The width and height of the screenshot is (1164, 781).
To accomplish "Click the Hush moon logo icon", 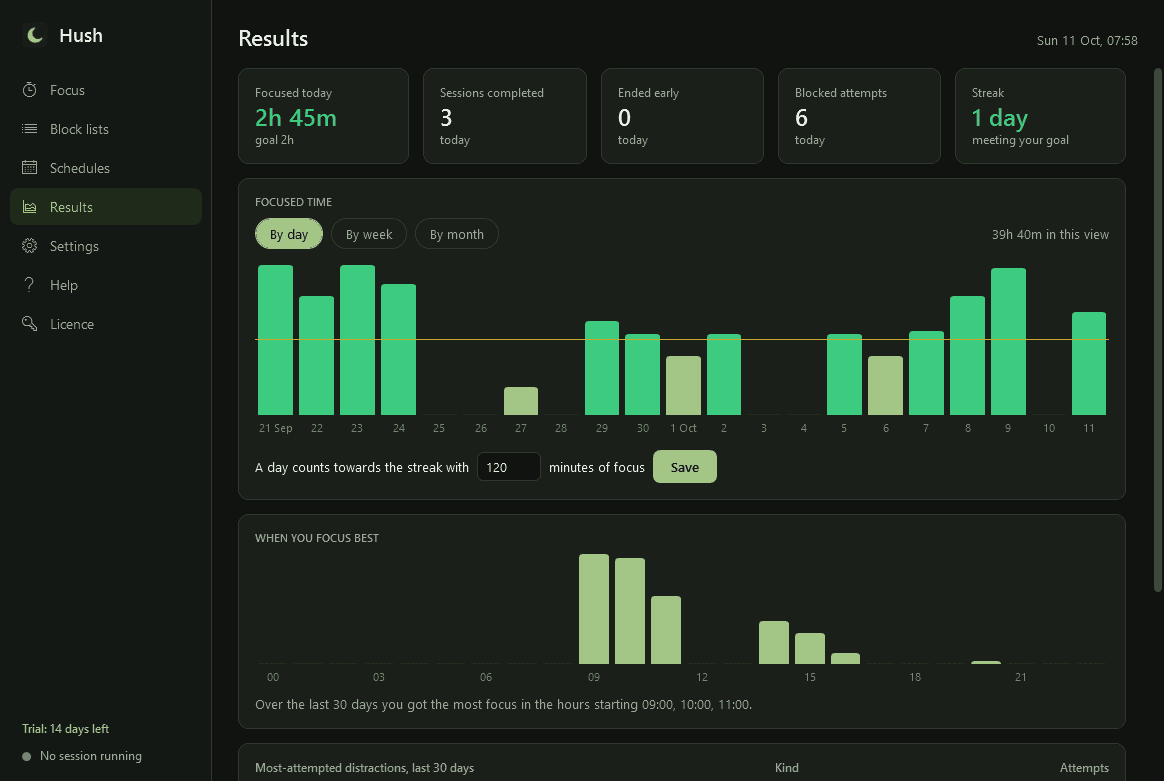I will [x=34, y=35].
